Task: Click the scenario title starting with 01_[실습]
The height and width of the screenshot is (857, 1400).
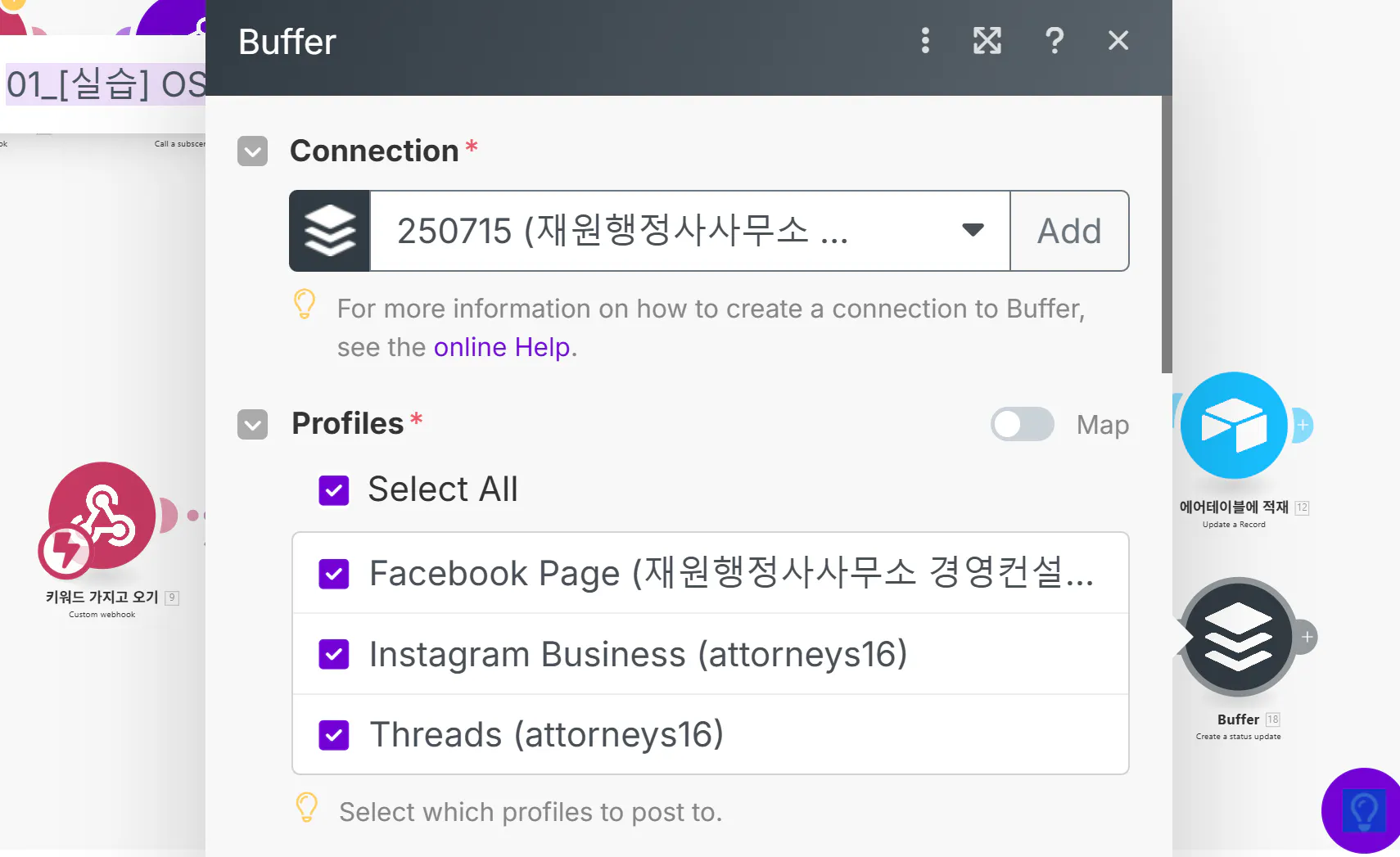Action: click(x=106, y=83)
